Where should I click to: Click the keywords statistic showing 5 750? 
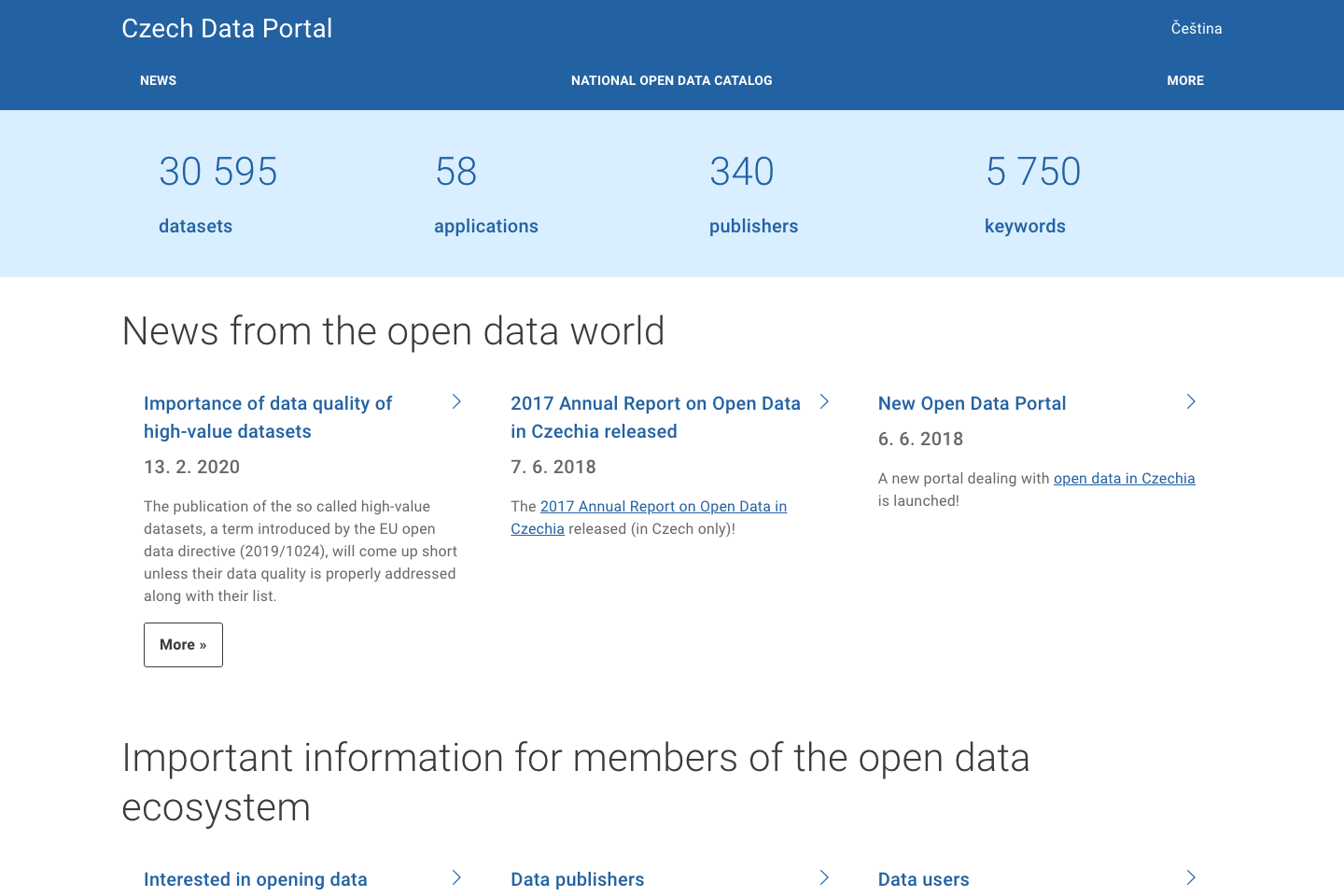1033,173
